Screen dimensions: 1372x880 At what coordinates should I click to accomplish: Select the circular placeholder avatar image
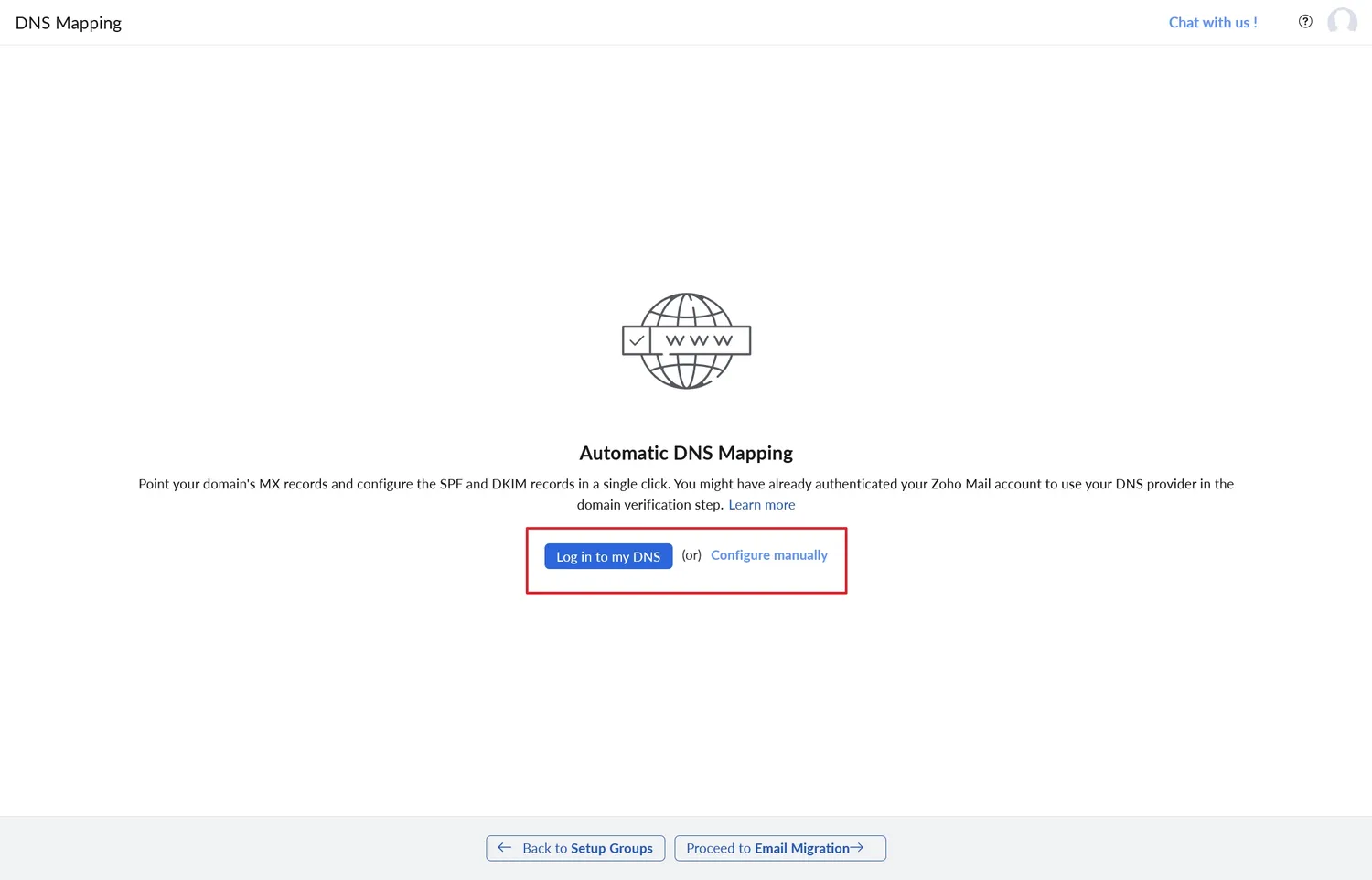coord(1342,21)
